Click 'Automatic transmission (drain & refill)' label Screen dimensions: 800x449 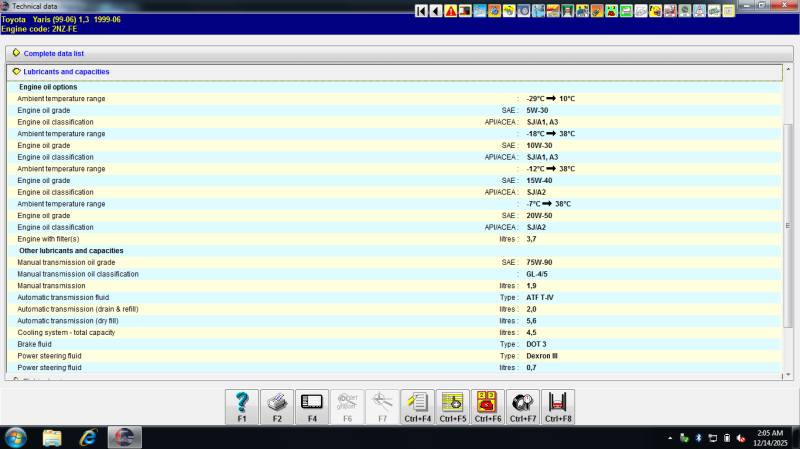coord(78,309)
